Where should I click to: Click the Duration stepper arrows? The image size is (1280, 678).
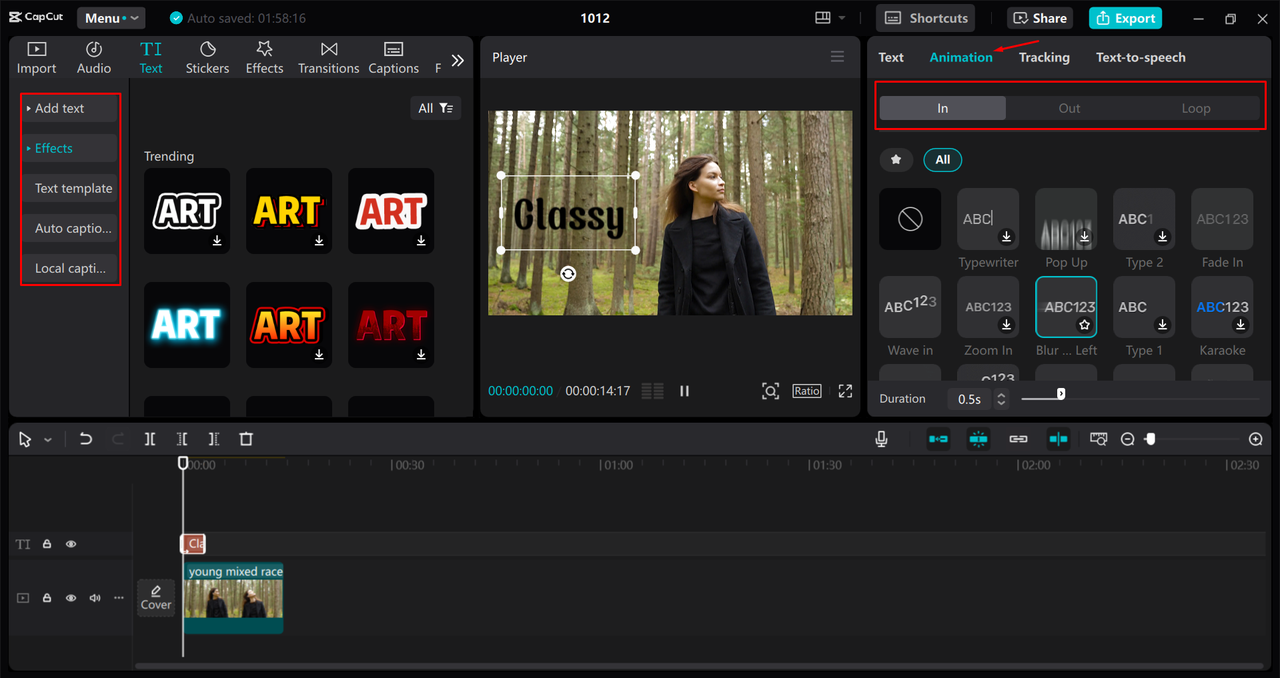coord(1001,399)
